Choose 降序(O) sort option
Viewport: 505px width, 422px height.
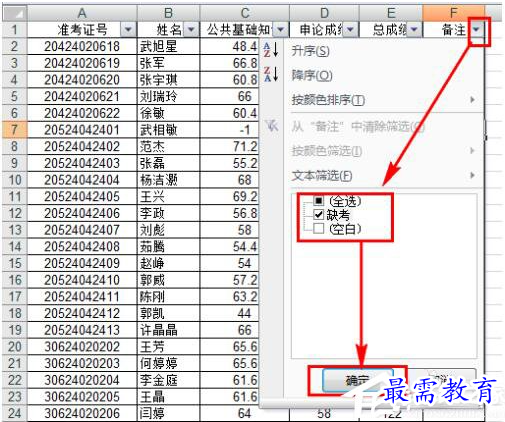312,75
